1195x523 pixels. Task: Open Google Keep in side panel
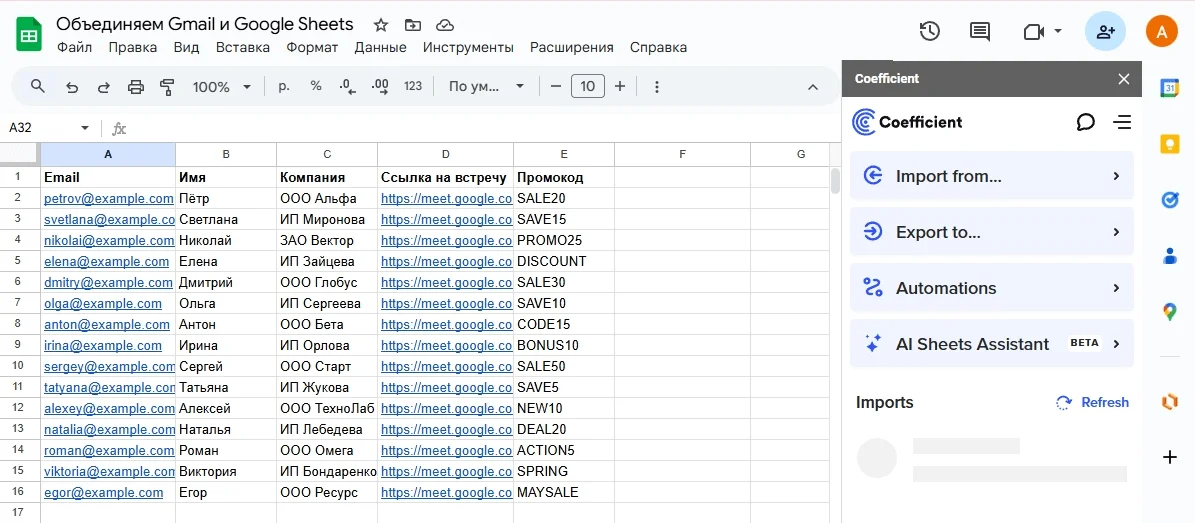pyautogui.click(x=1169, y=144)
